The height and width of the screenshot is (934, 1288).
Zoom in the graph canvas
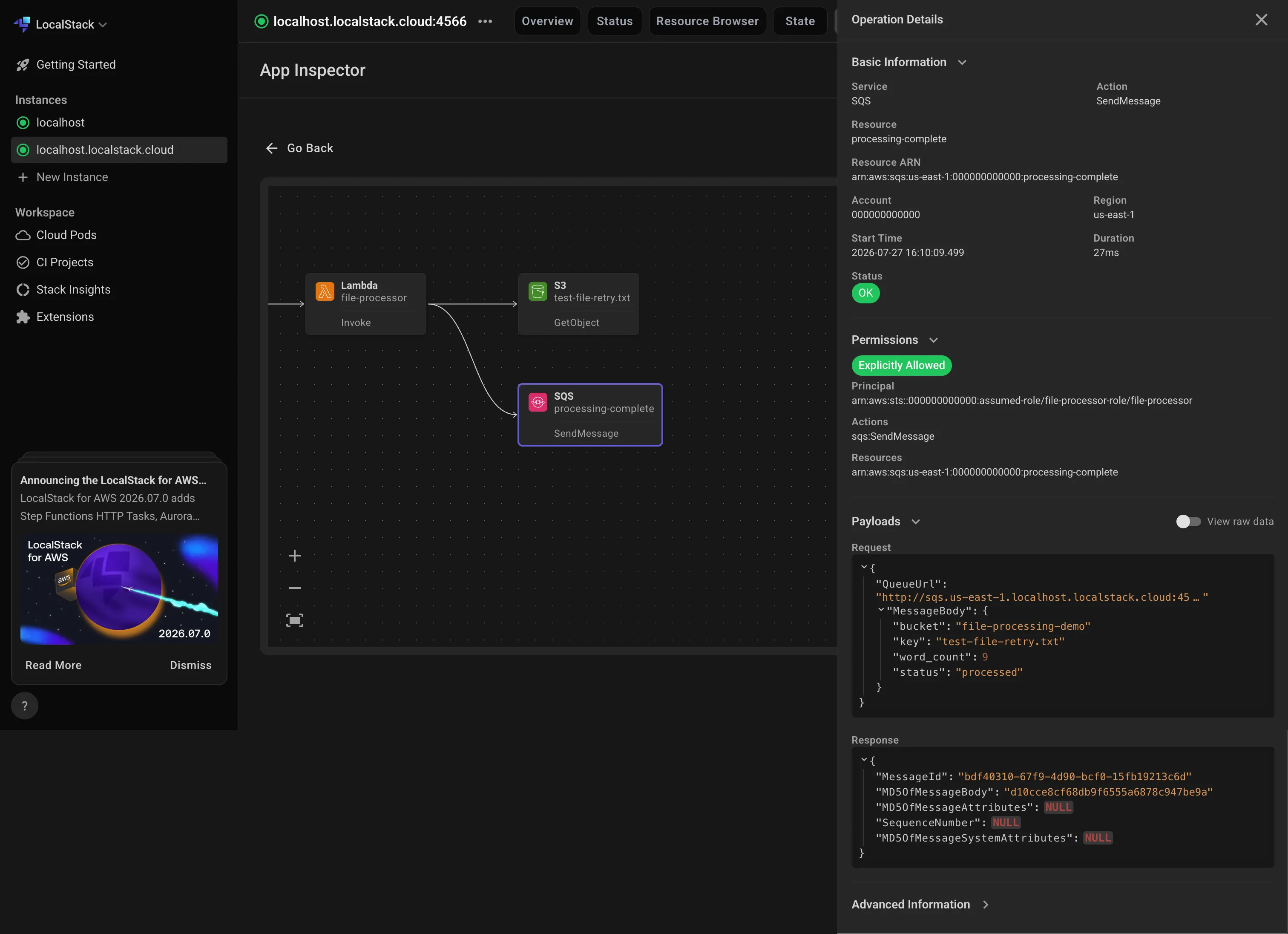(x=295, y=556)
